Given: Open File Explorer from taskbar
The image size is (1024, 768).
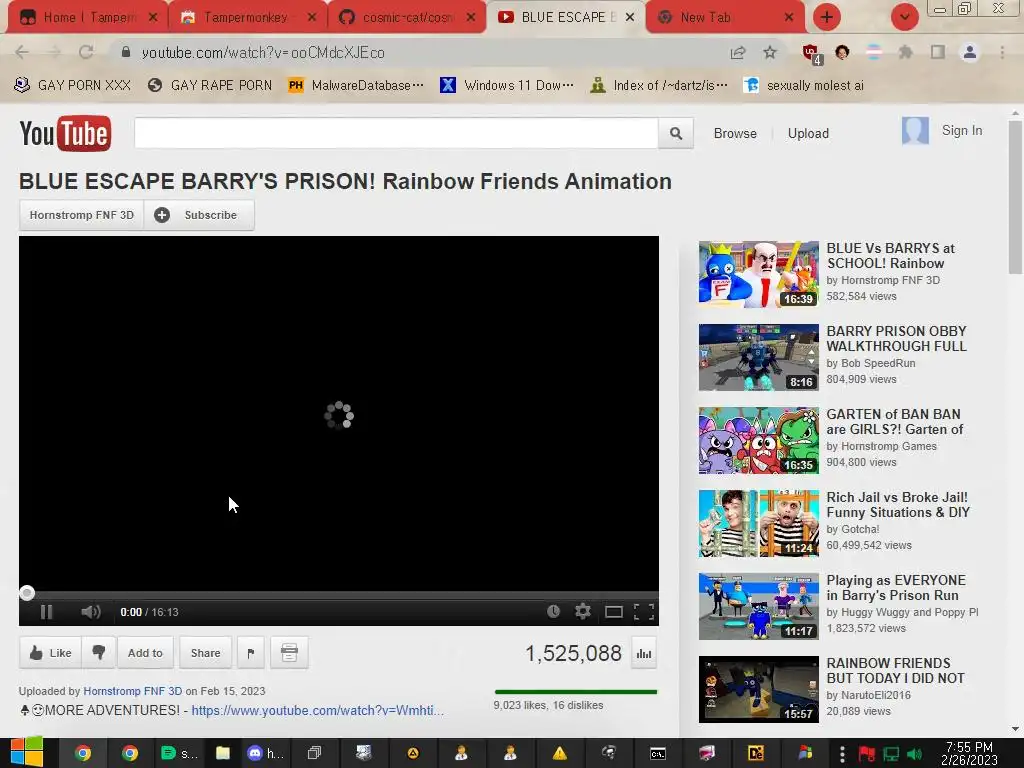Looking at the screenshot, I should click(x=223, y=753).
